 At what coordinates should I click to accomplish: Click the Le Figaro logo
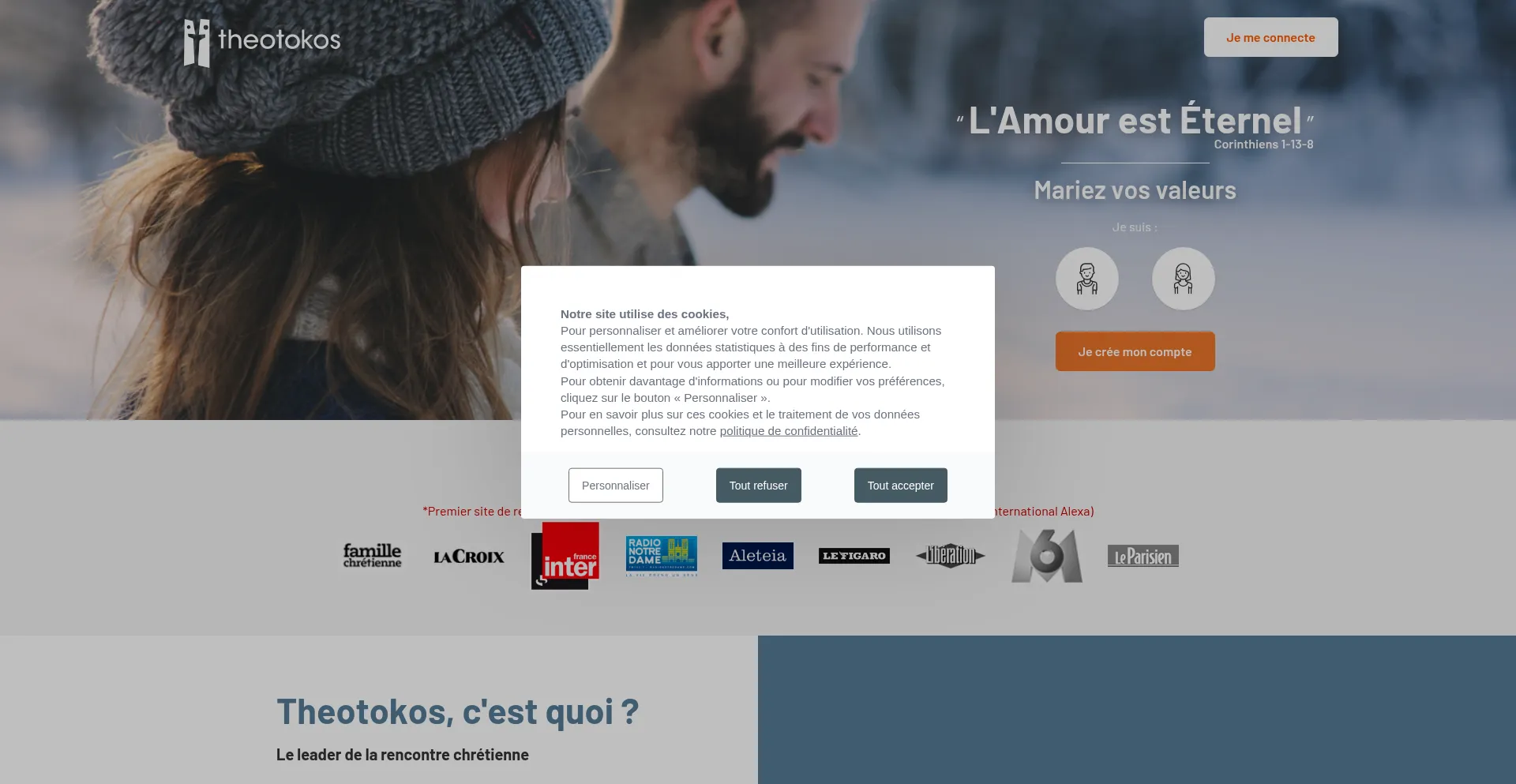pyautogui.click(x=854, y=556)
